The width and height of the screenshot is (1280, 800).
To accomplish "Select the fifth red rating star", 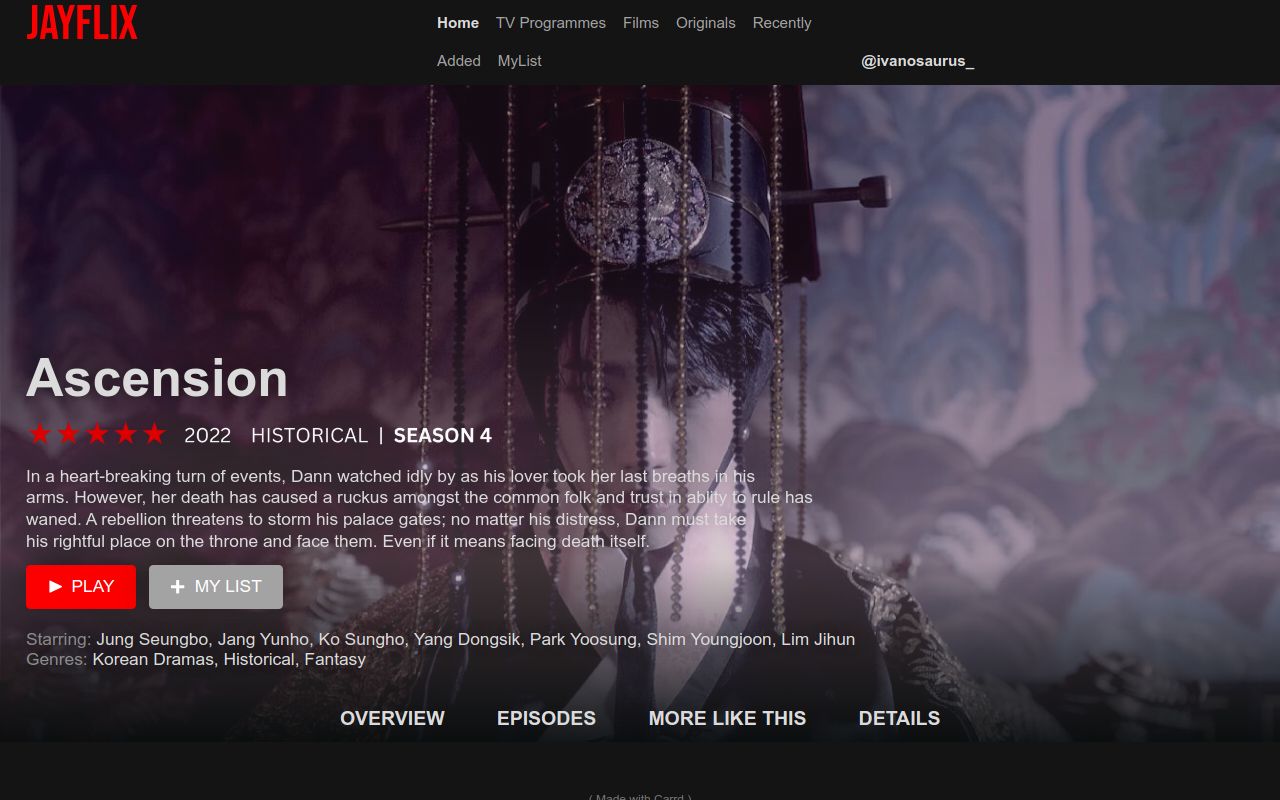I will coord(154,434).
